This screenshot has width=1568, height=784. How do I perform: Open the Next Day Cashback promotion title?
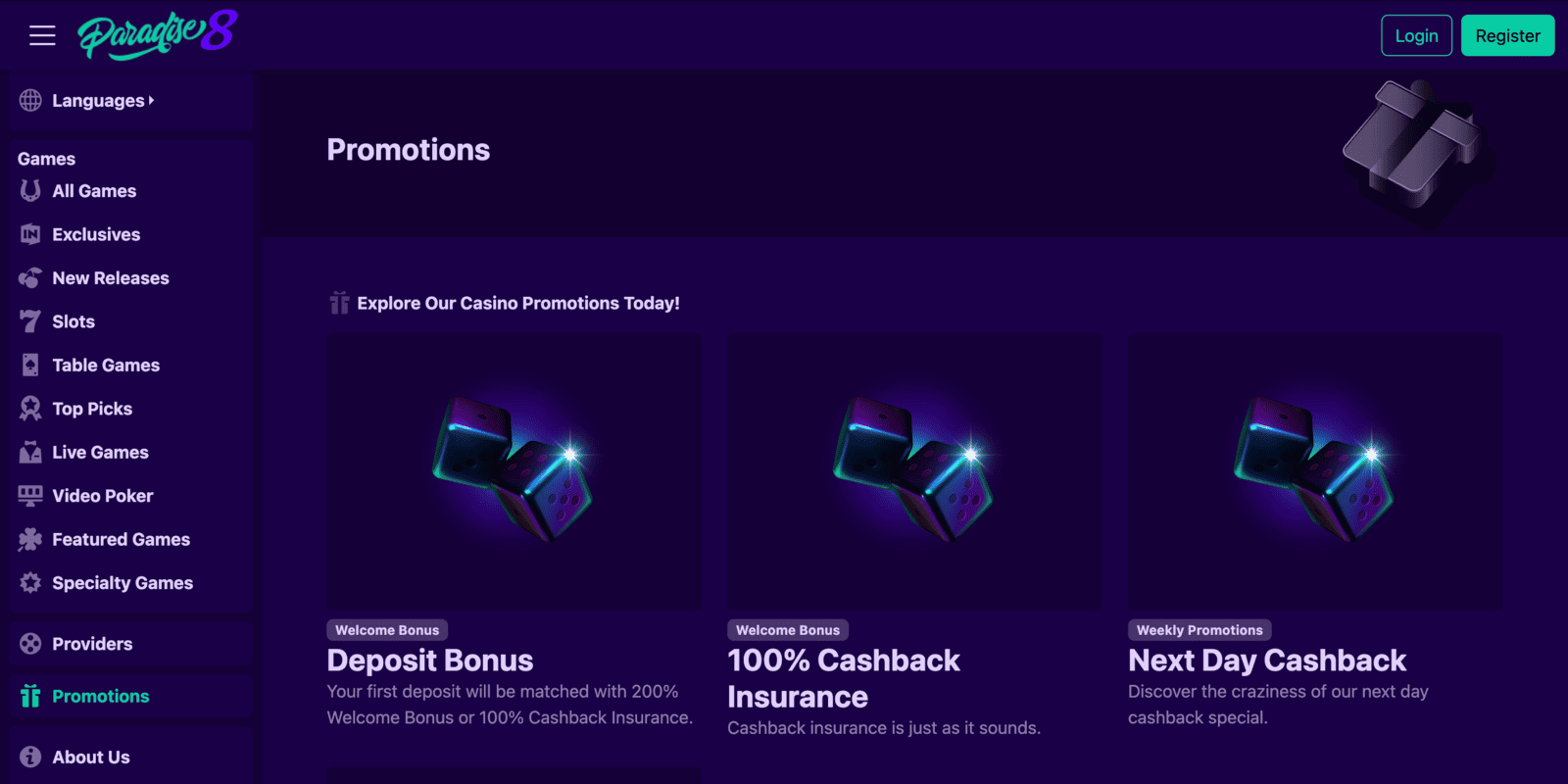click(1267, 661)
